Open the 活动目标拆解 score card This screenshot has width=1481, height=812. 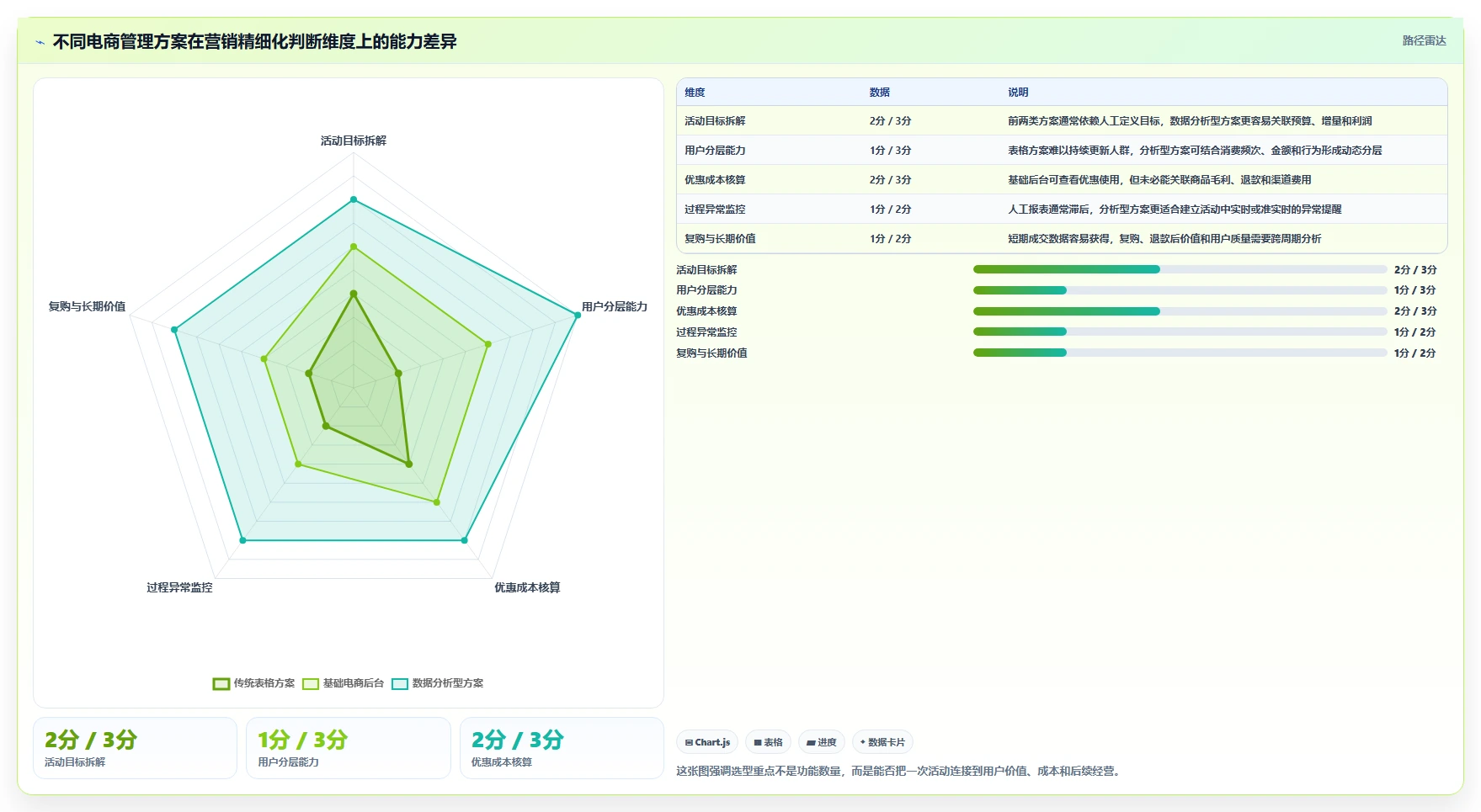[135, 748]
